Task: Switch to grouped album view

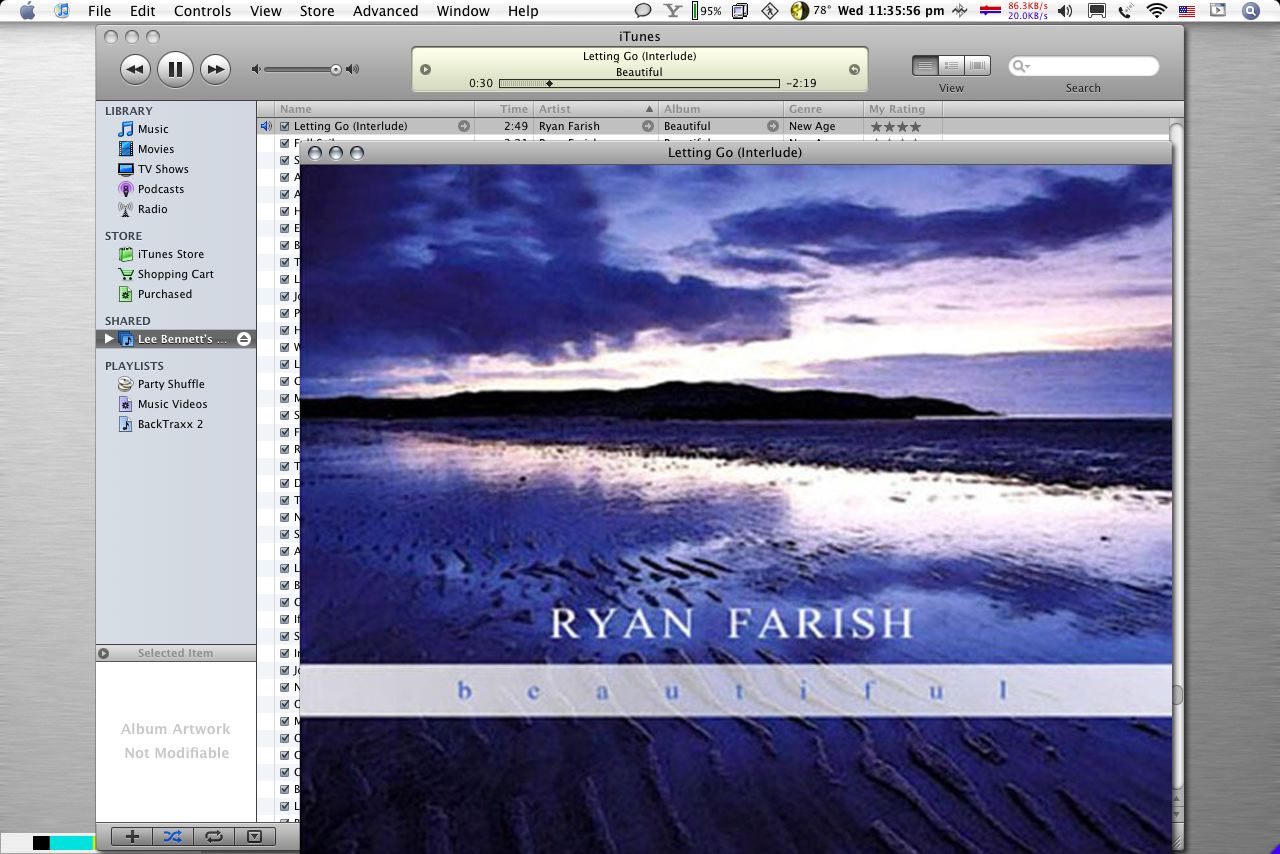Action: [951, 66]
